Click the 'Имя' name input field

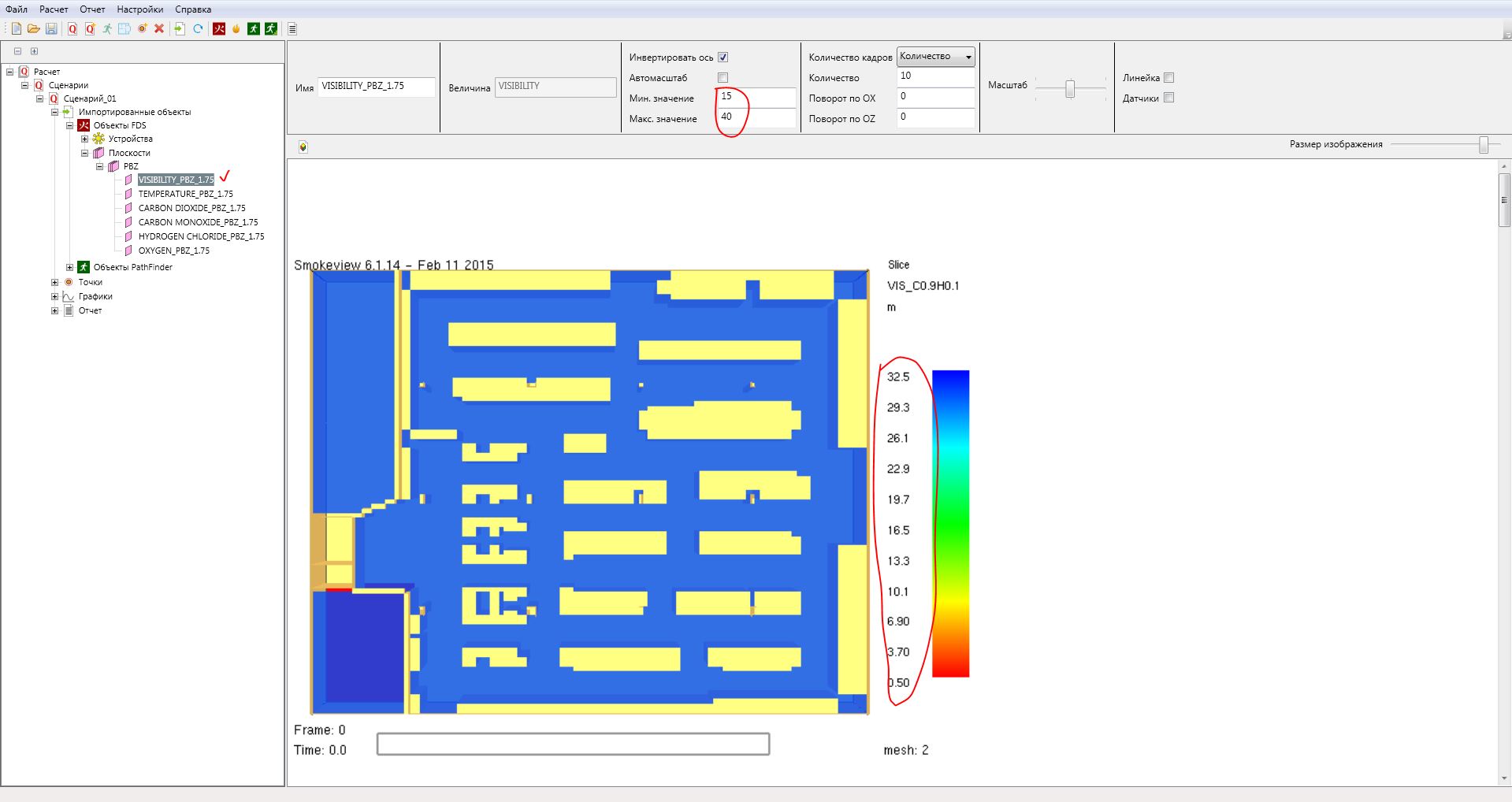click(x=377, y=87)
